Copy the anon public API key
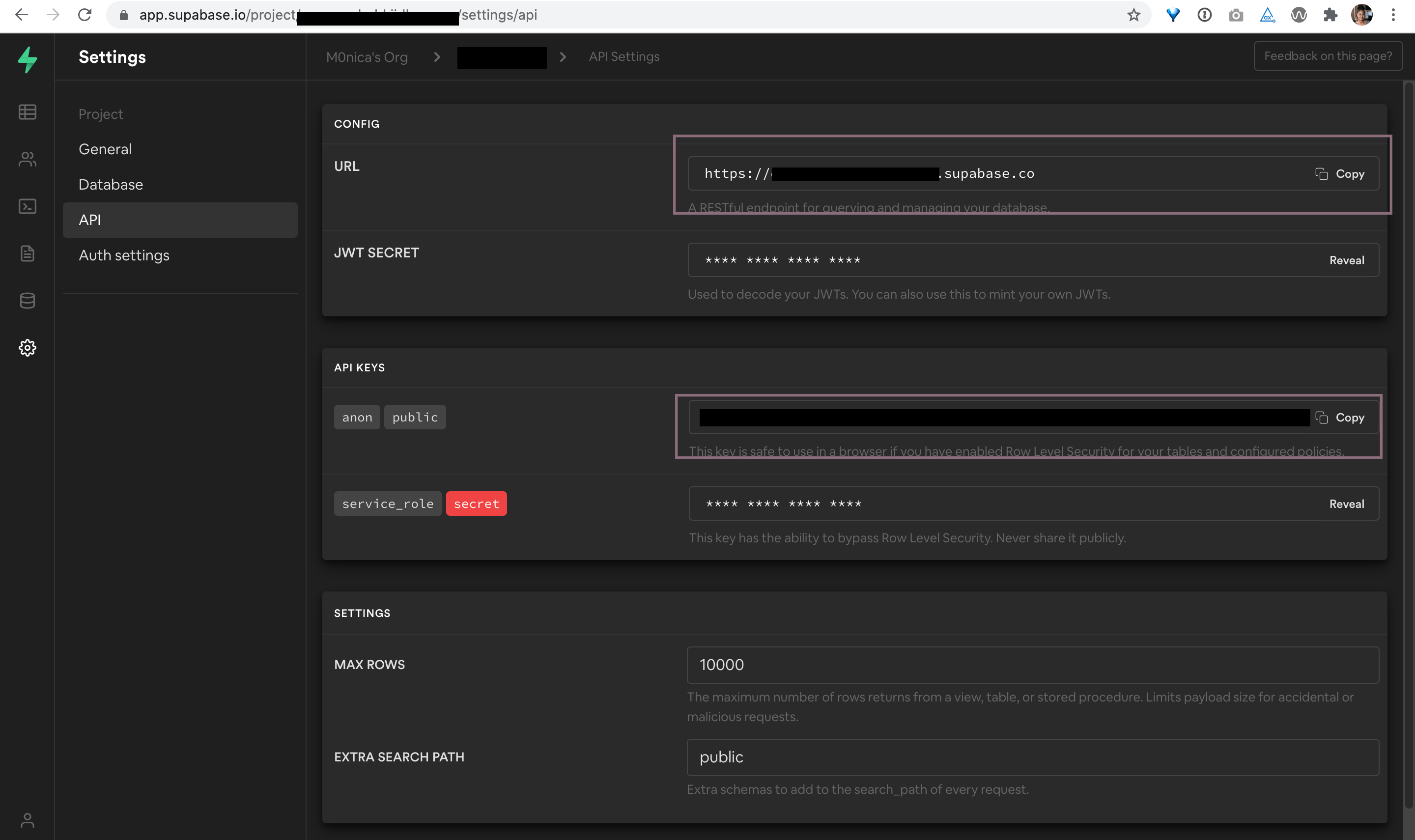 [1340, 418]
